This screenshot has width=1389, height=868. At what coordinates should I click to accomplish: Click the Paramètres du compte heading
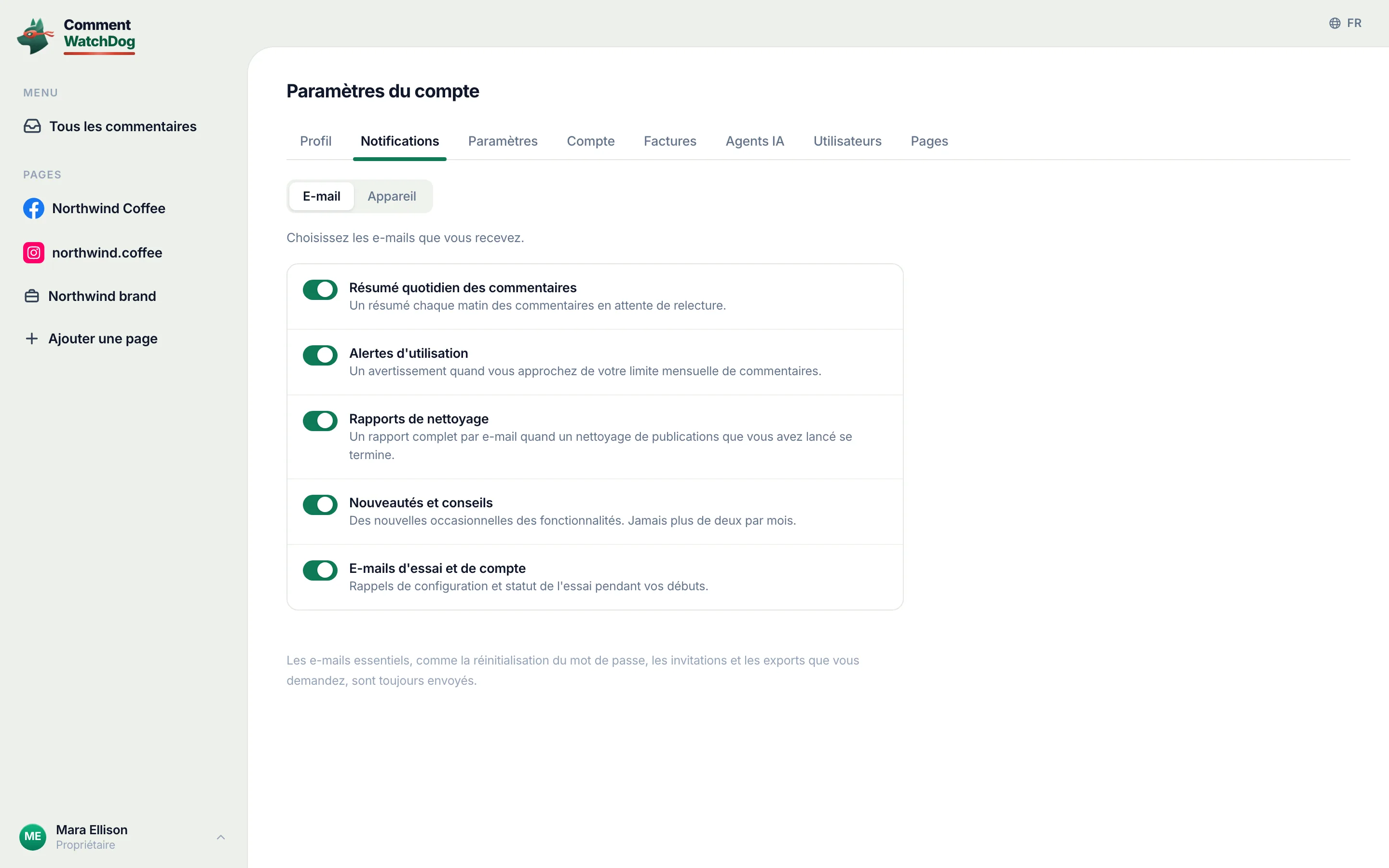pyautogui.click(x=383, y=91)
